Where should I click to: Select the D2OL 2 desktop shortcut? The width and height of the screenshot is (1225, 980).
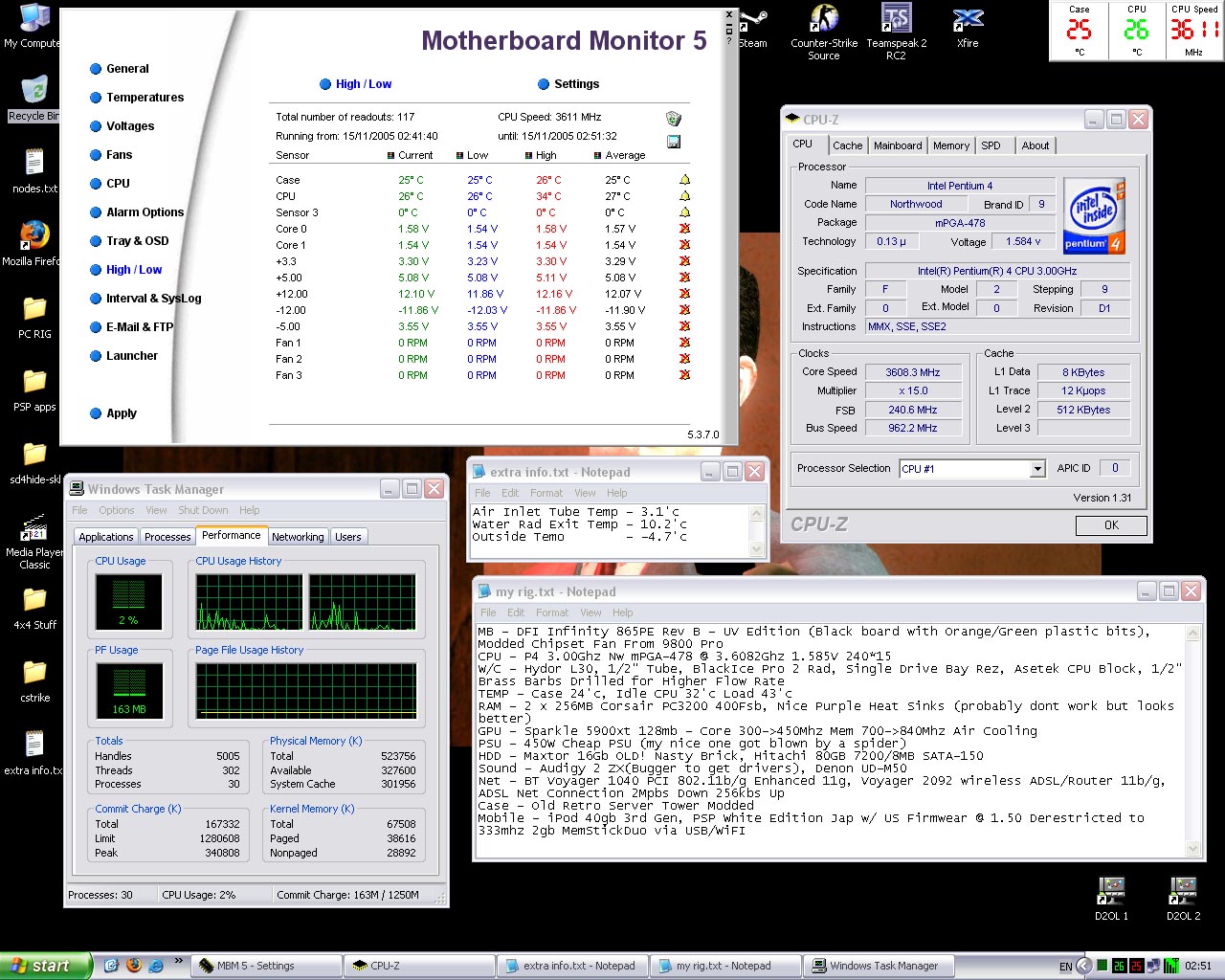click(x=1183, y=899)
